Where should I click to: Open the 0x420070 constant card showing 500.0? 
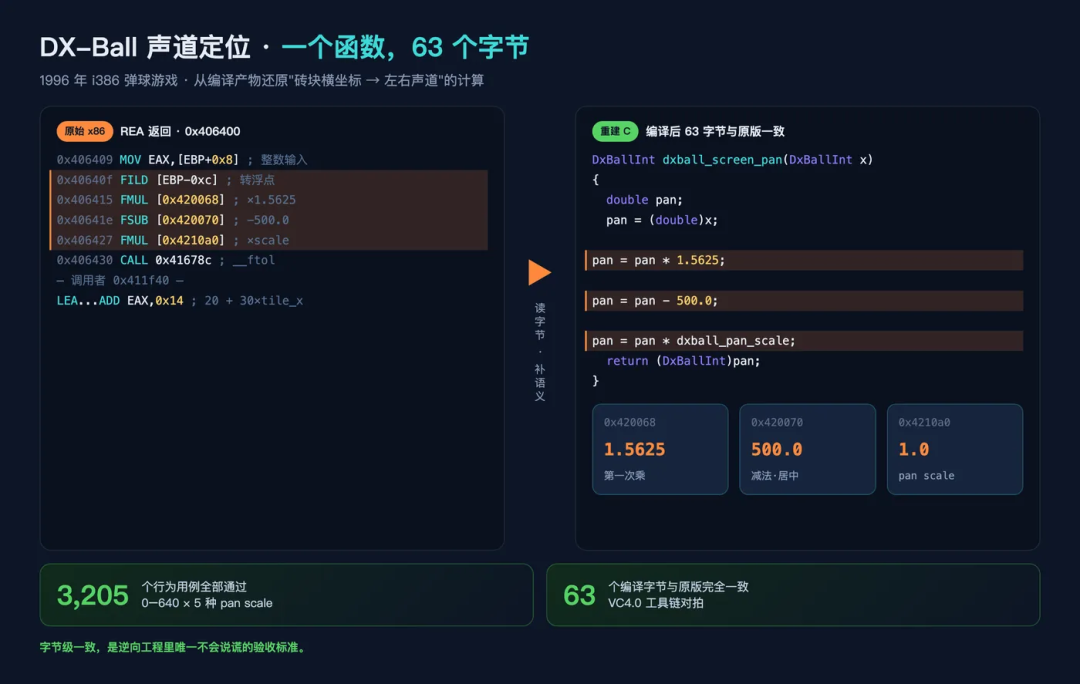(807, 449)
